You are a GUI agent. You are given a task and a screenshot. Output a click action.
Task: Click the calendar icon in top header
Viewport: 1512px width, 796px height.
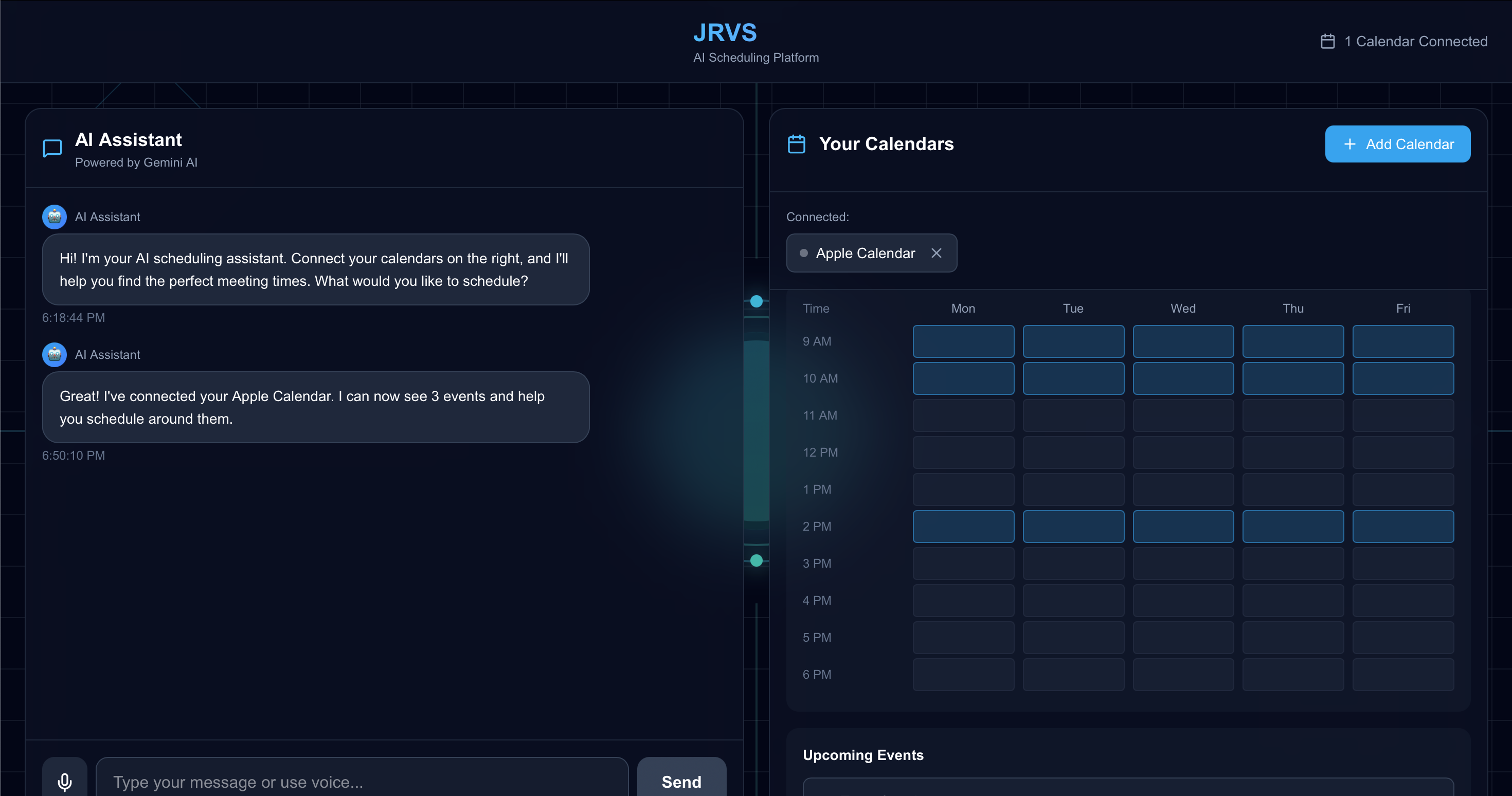pyautogui.click(x=1328, y=41)
